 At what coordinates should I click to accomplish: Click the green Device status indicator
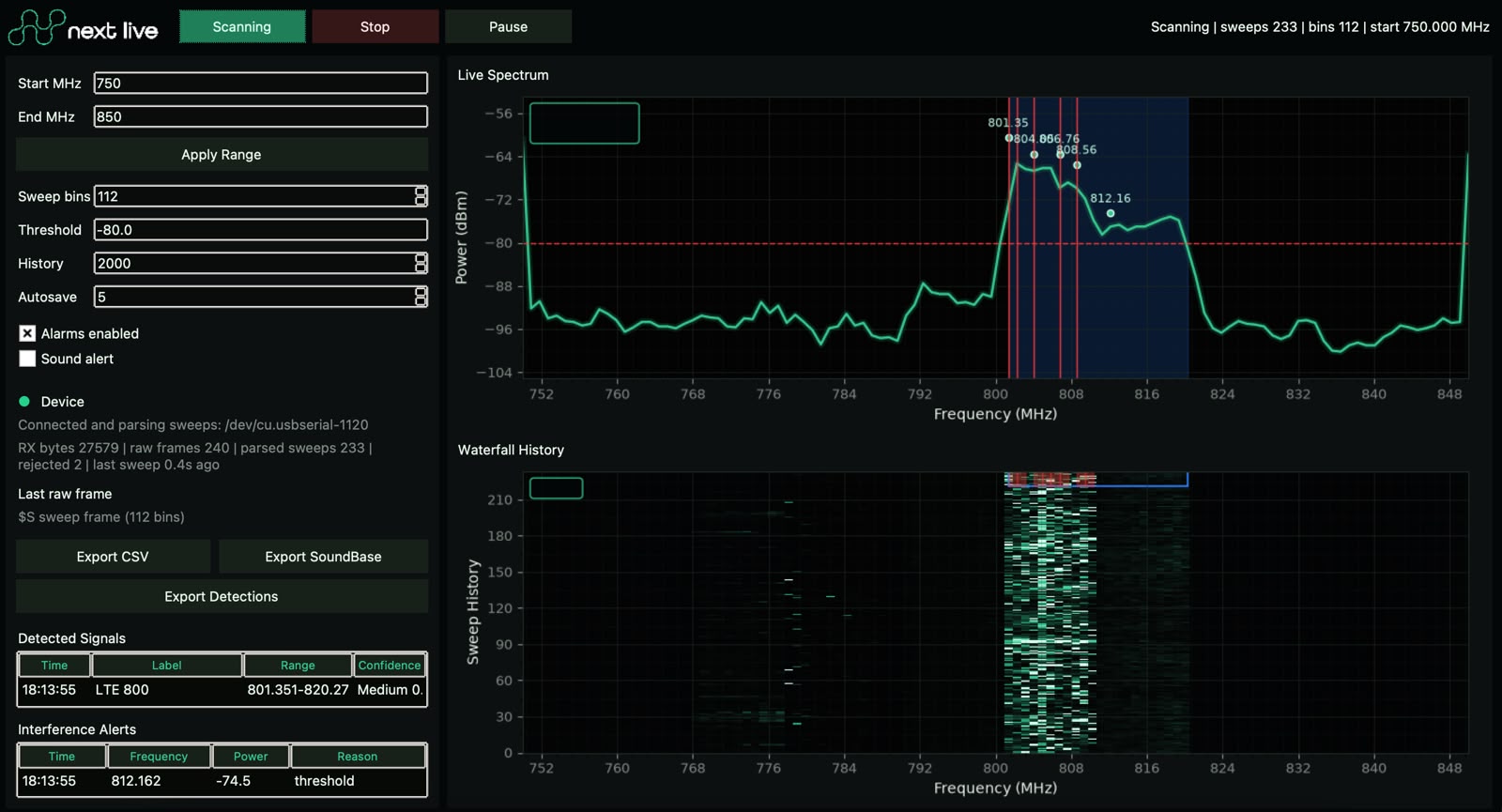[24, 401]
